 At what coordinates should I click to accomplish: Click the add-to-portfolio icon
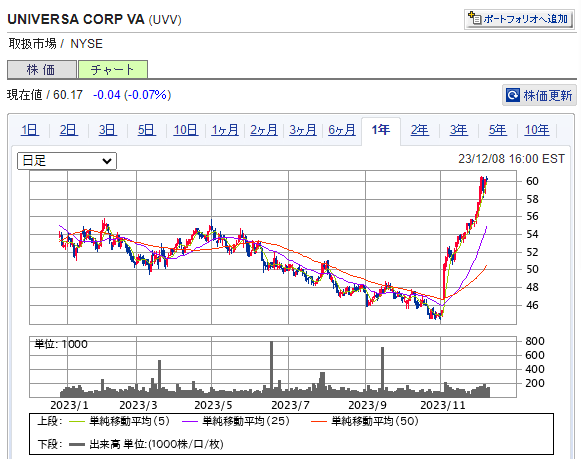click(x=474, y=18)
